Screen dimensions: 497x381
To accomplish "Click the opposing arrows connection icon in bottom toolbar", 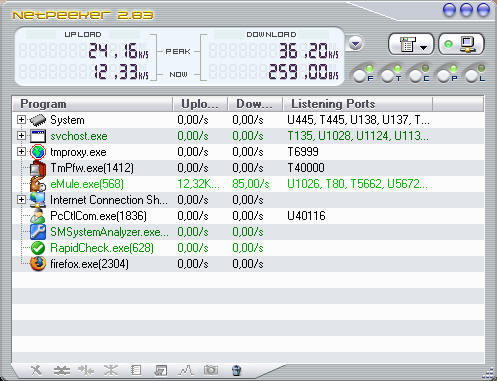I will (62, 370).
